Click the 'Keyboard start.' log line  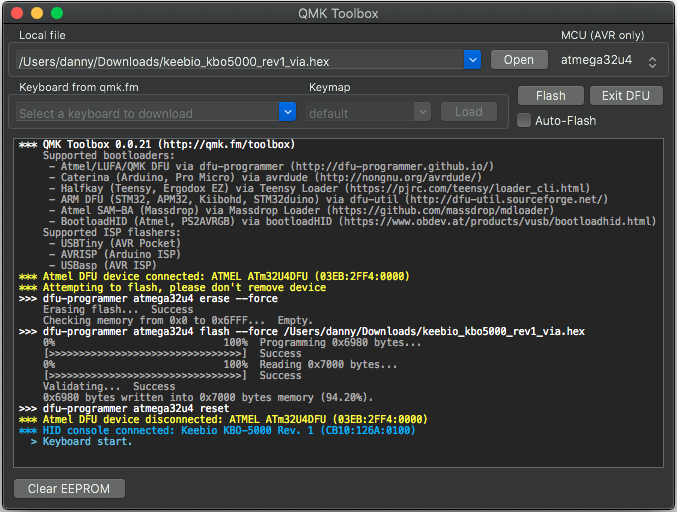click(x=87, y=441)
